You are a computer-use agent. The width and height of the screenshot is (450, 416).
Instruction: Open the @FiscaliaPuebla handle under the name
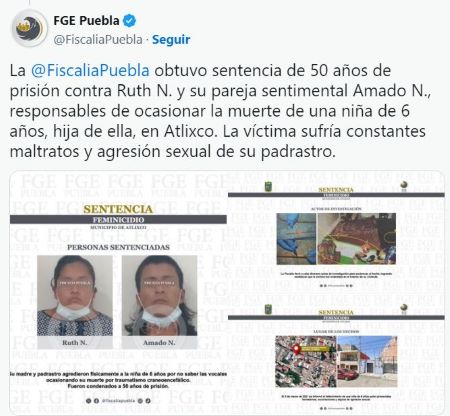pyautogui.click(x=98, y=40)
